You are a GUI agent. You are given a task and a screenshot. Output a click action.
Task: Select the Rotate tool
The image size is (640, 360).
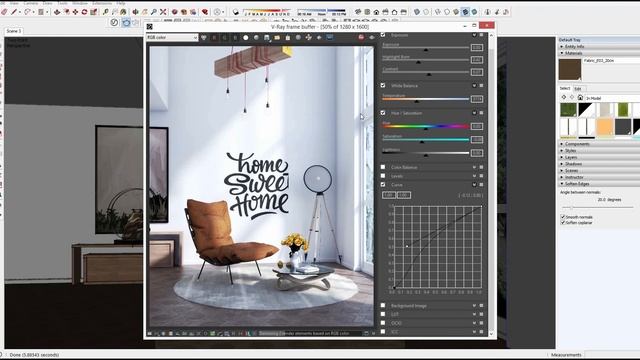coord(84,12)
